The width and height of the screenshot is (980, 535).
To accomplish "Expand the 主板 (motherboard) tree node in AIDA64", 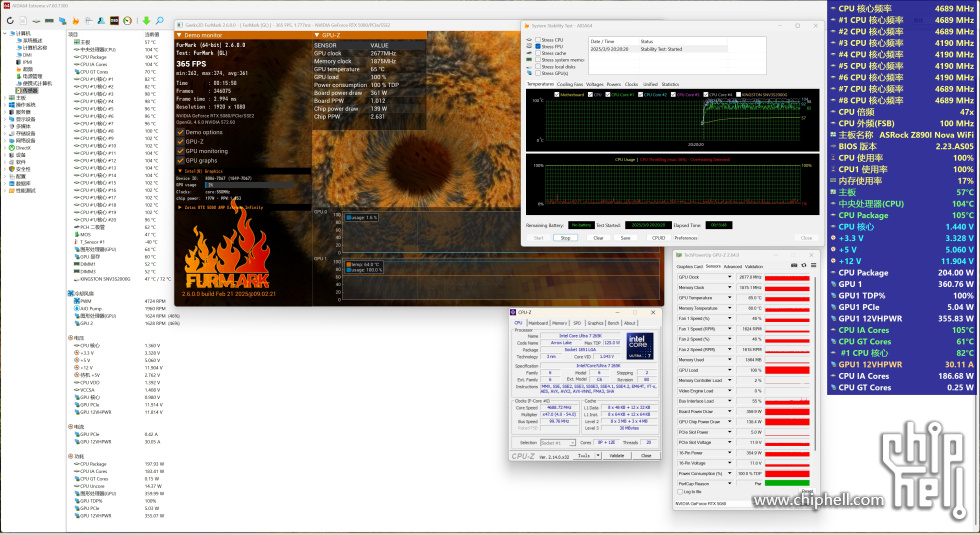I will [x=5, y=98].
